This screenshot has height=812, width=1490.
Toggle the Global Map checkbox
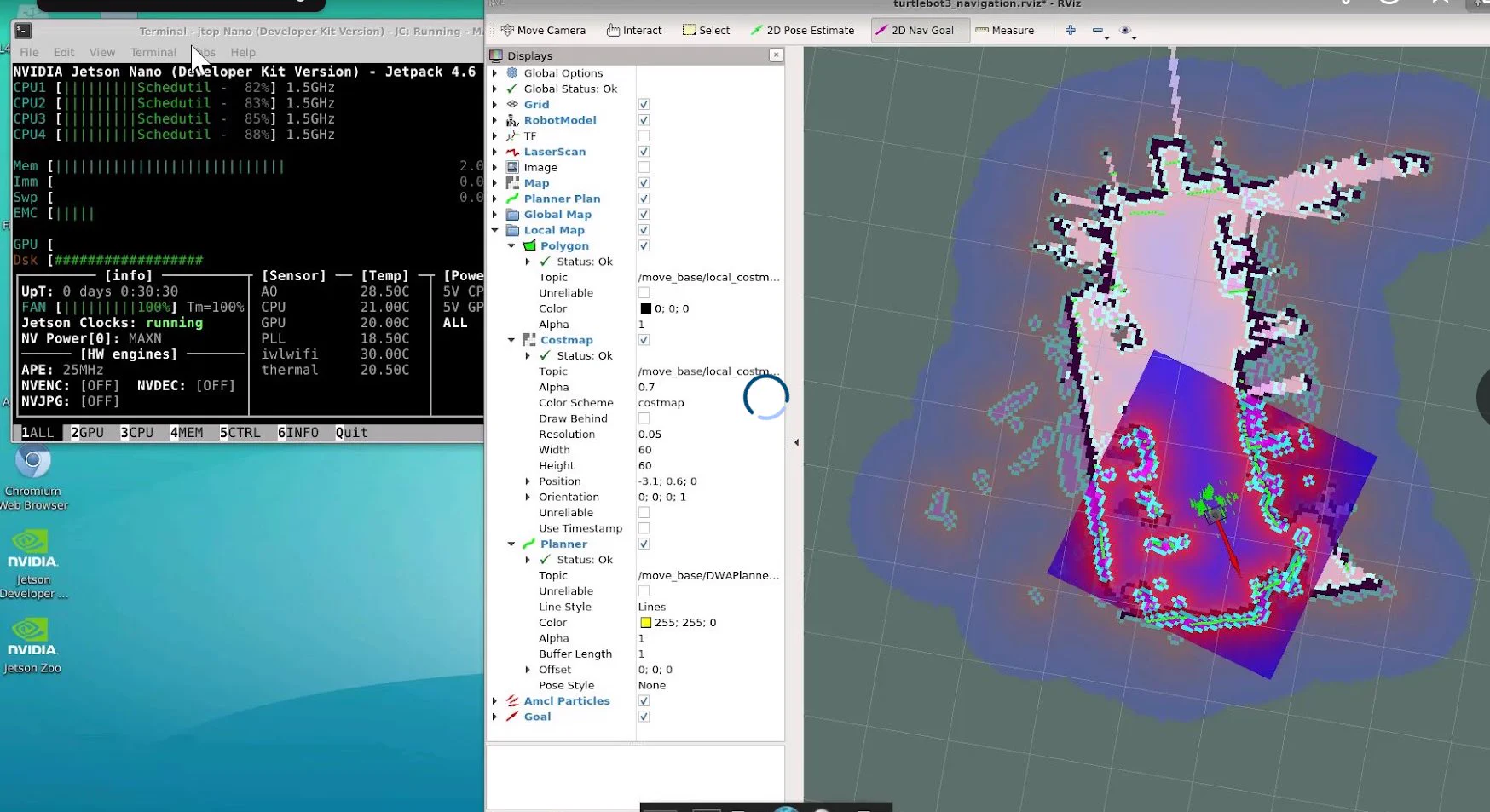[644, 215]
